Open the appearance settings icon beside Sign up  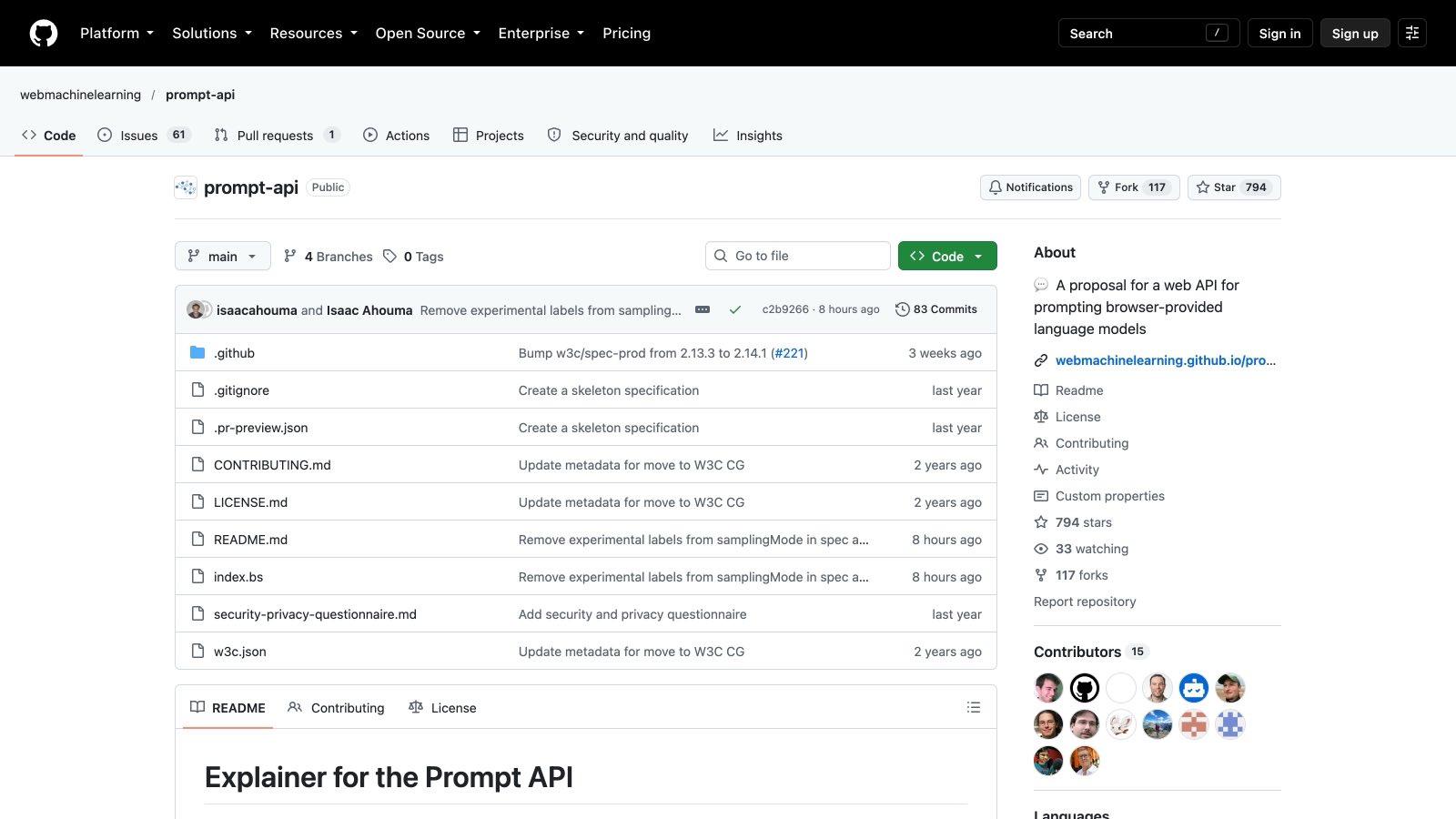(x=1411, y=33)
